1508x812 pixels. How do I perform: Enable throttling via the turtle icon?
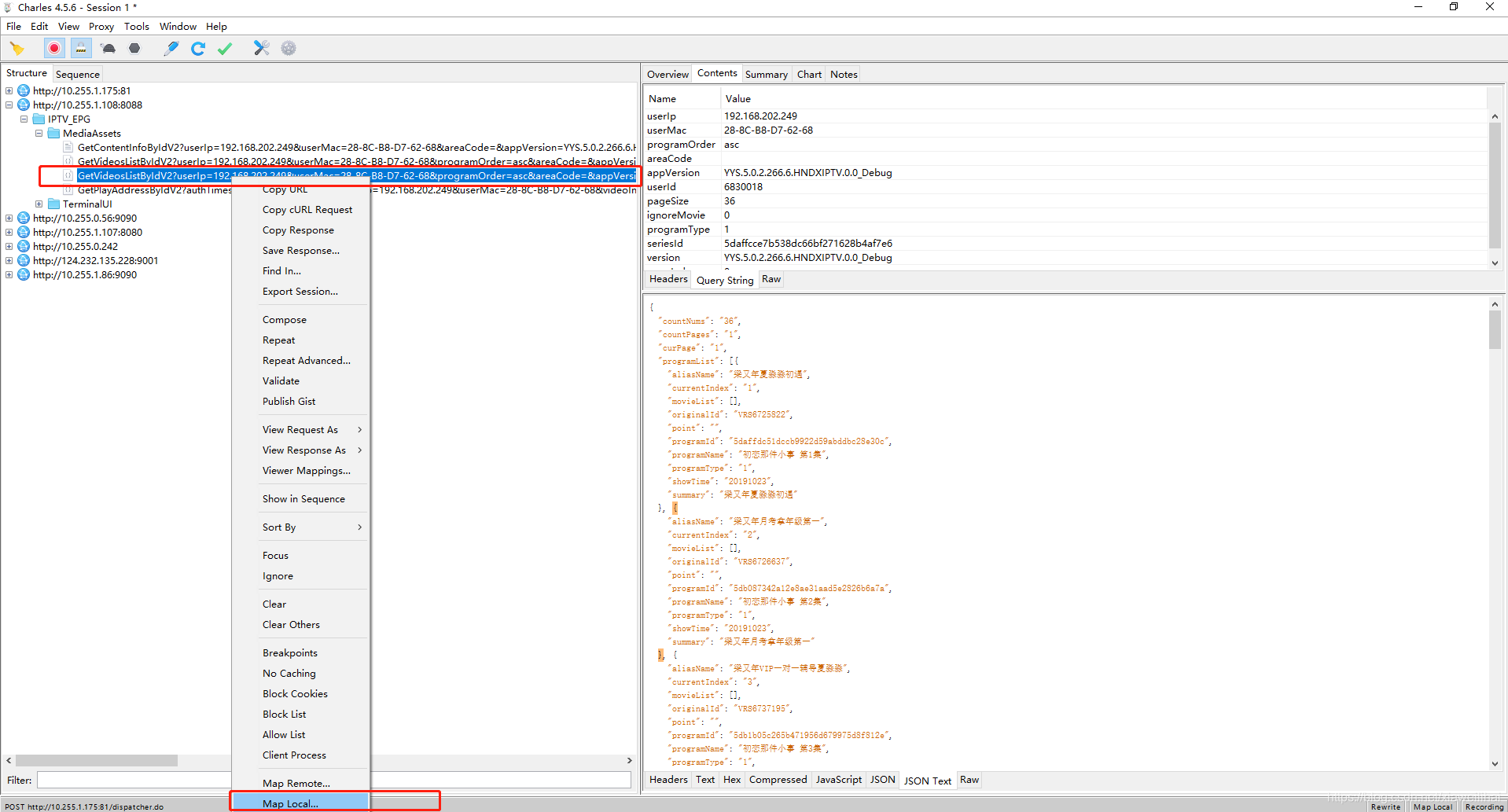pyautogui.click(x=108, y=48)
